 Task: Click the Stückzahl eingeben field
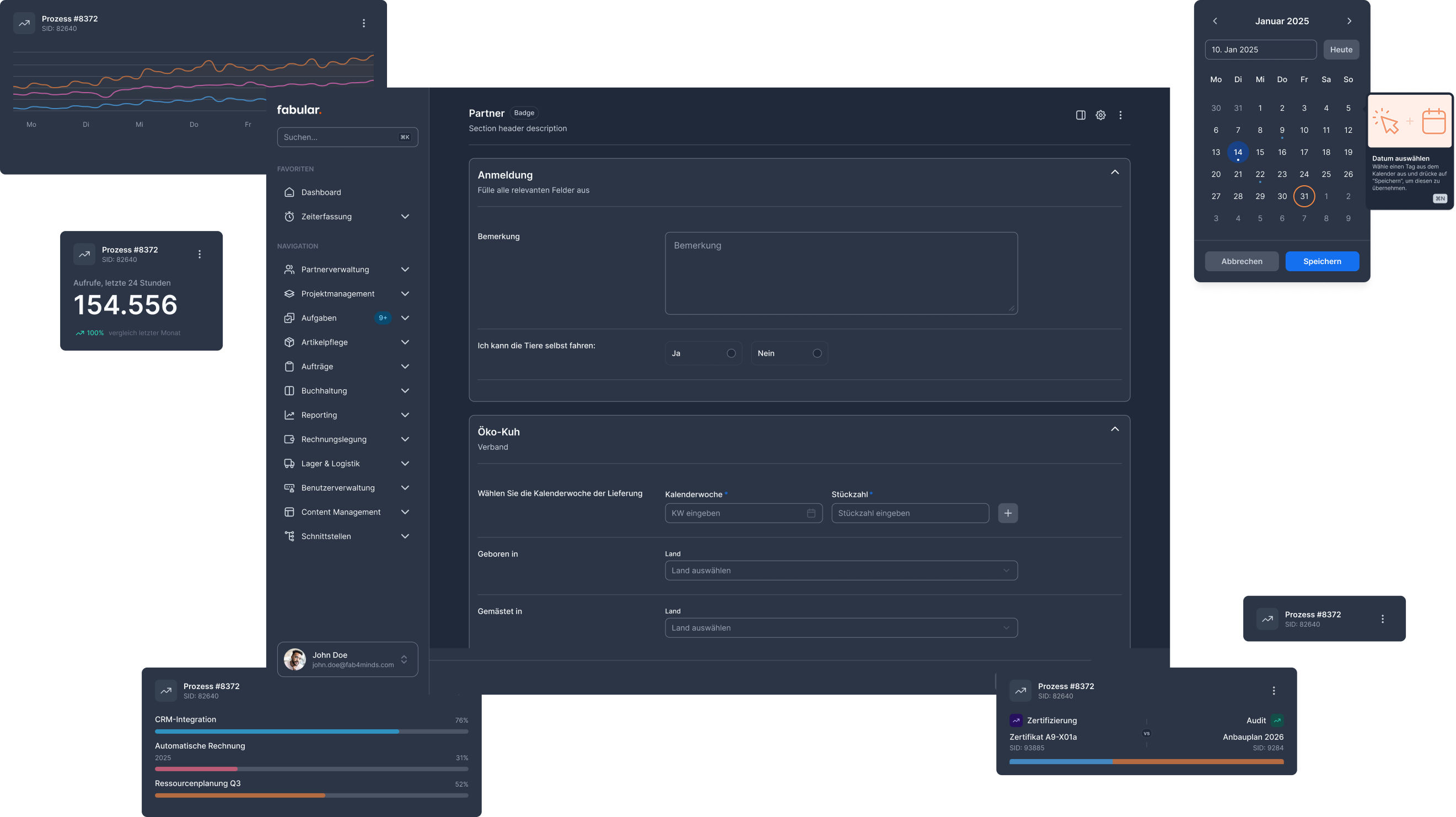[910, 513]
